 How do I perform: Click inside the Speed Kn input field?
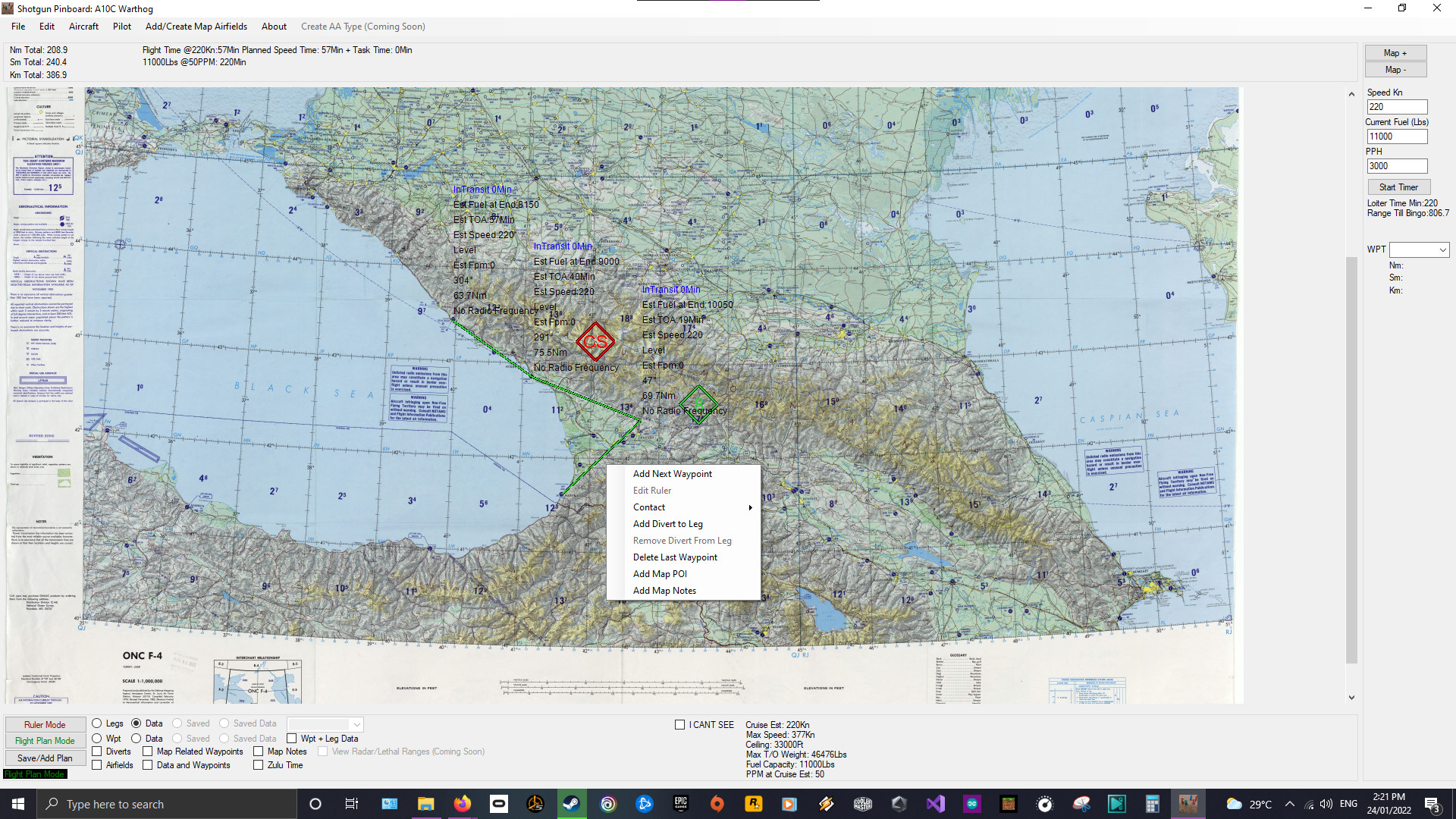1396,107
